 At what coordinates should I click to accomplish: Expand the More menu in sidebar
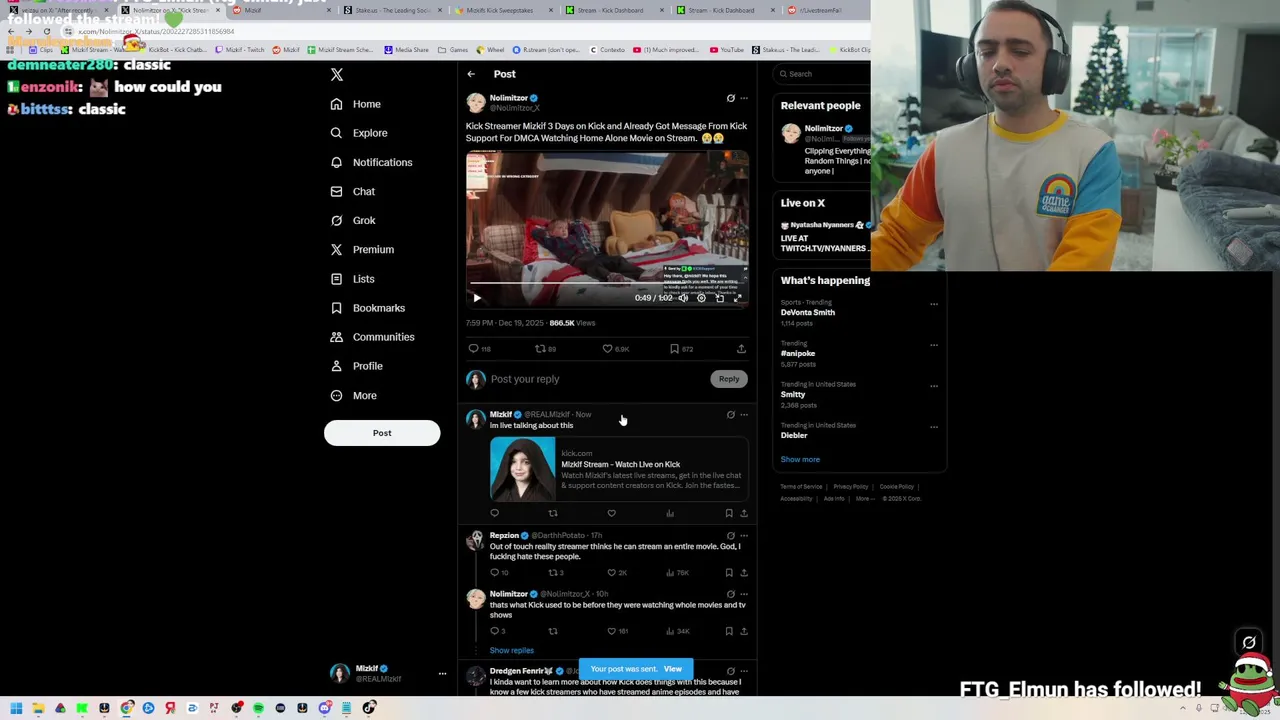353,395
